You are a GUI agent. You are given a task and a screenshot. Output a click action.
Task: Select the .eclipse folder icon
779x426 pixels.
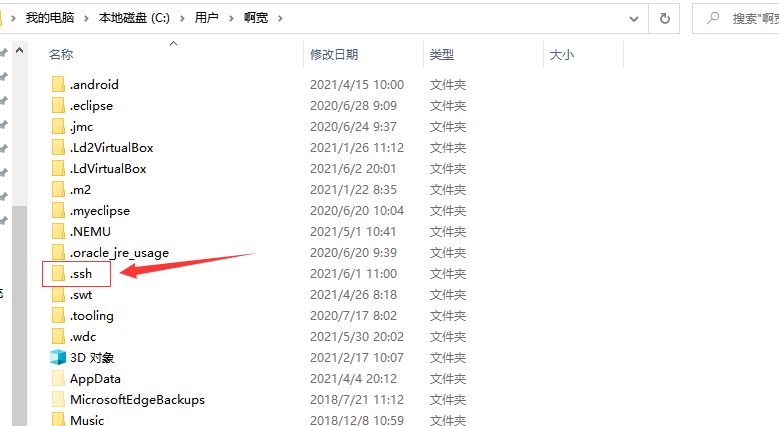point(58,105)
